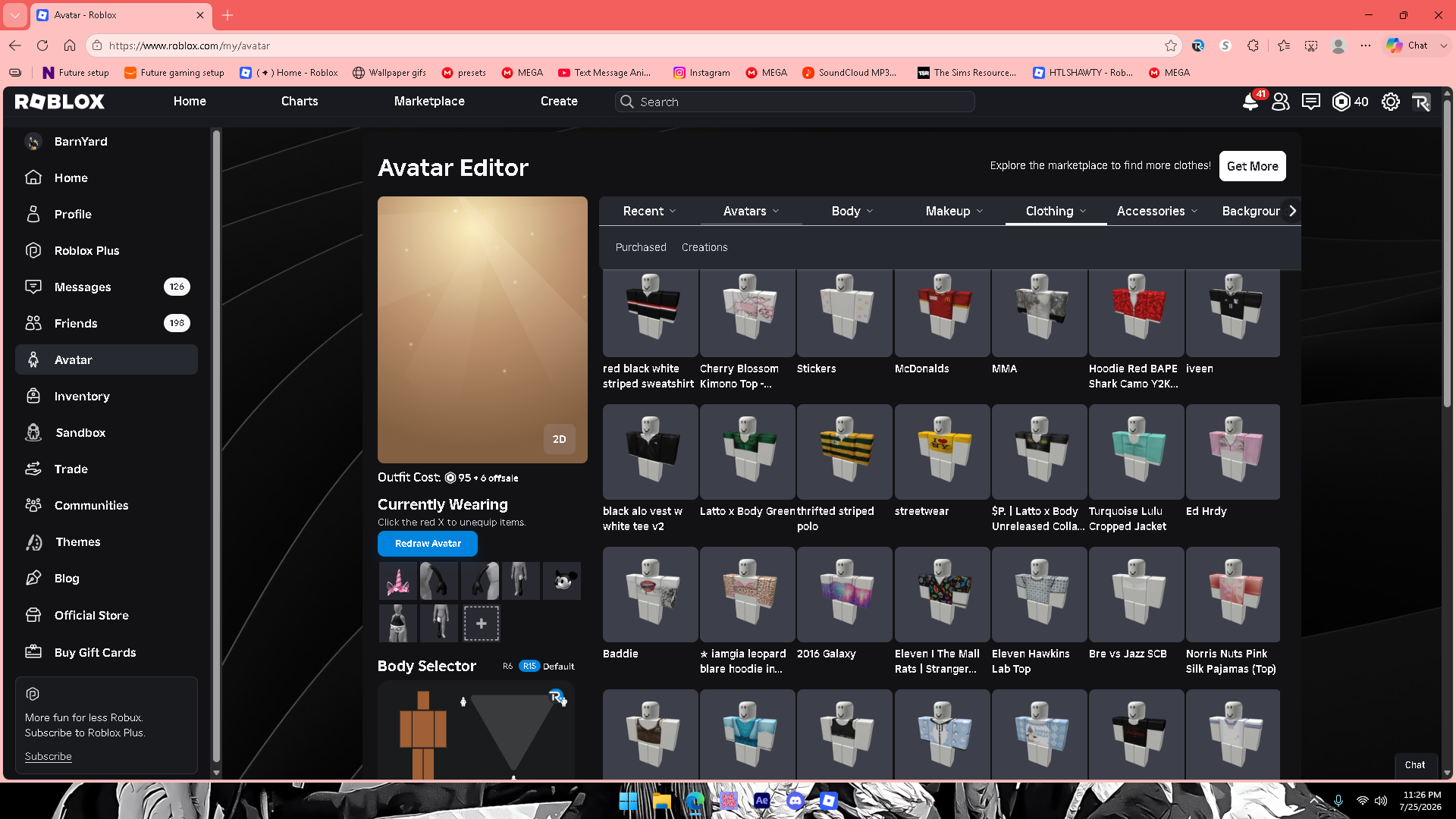Image resolution: width=1456 pixels, height=819 pixels.
Task: Switch to the Creations sub-tab
Action: 704,248
